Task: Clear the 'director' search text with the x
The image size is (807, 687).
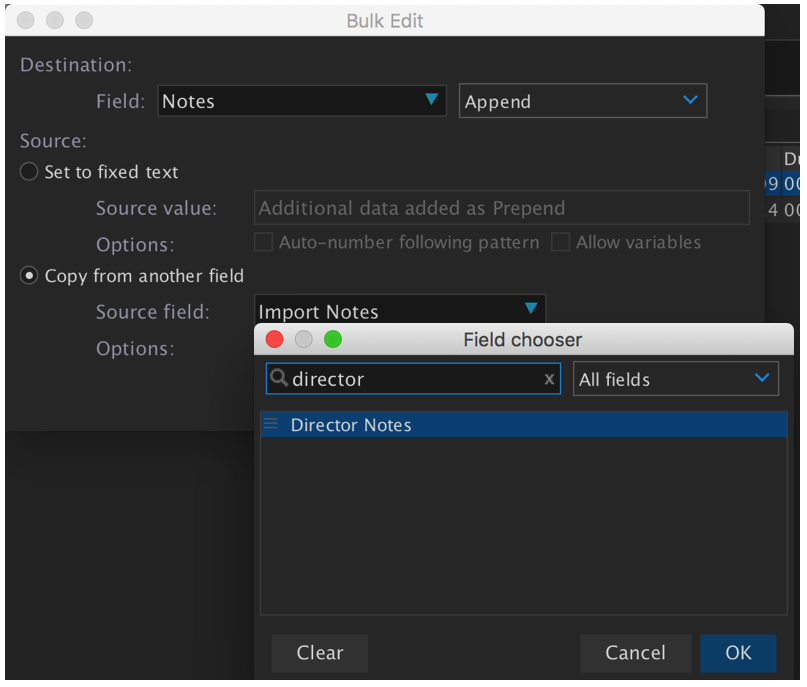Action: 548,379
